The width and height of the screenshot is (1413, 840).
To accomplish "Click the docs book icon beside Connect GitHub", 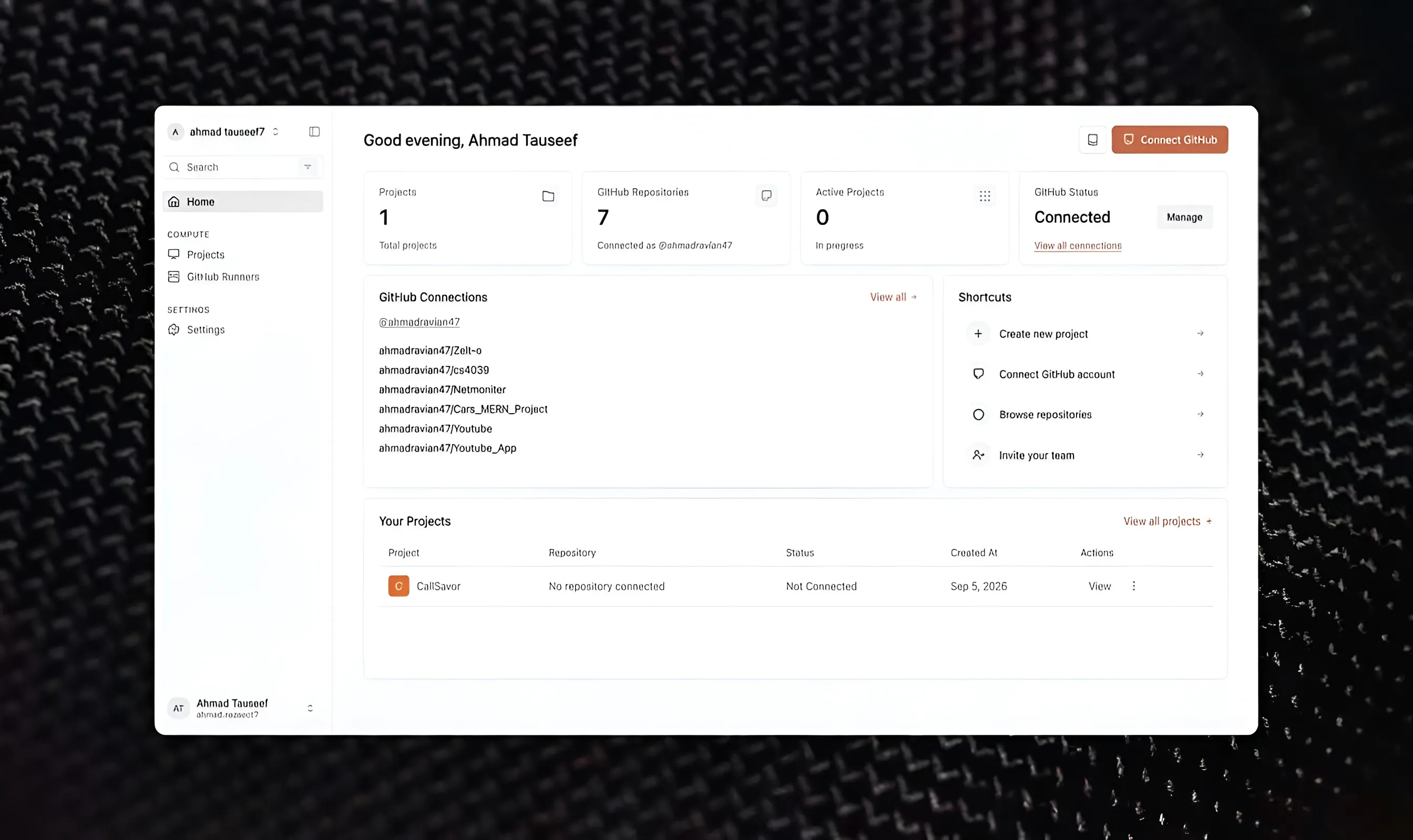I will pyautogui.click(x=1092, y=140).
